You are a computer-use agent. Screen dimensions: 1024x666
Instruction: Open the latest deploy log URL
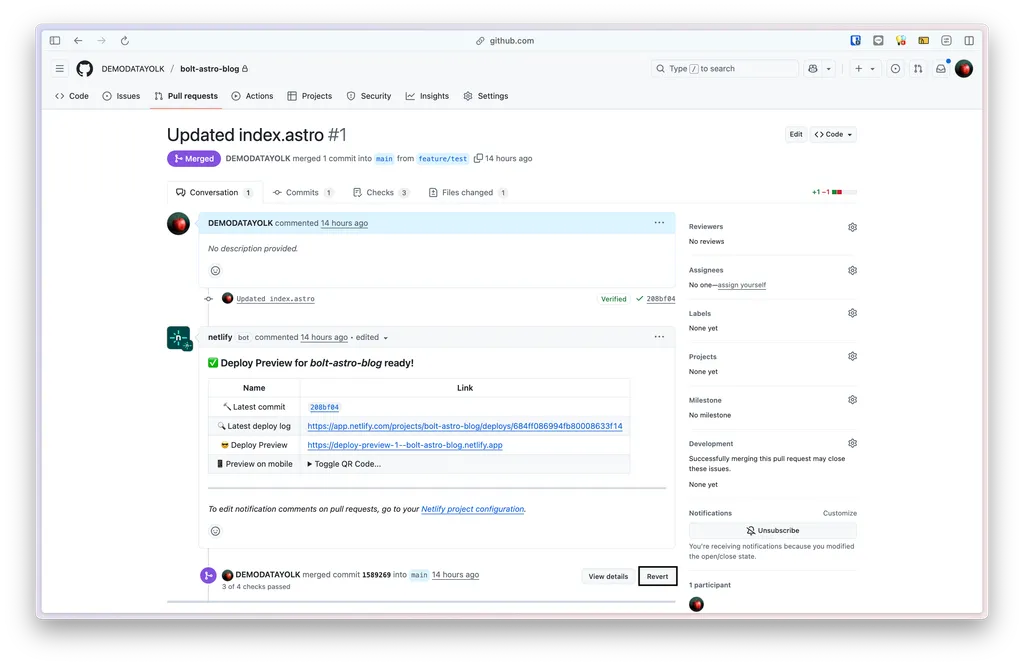(x=465, y=426)
